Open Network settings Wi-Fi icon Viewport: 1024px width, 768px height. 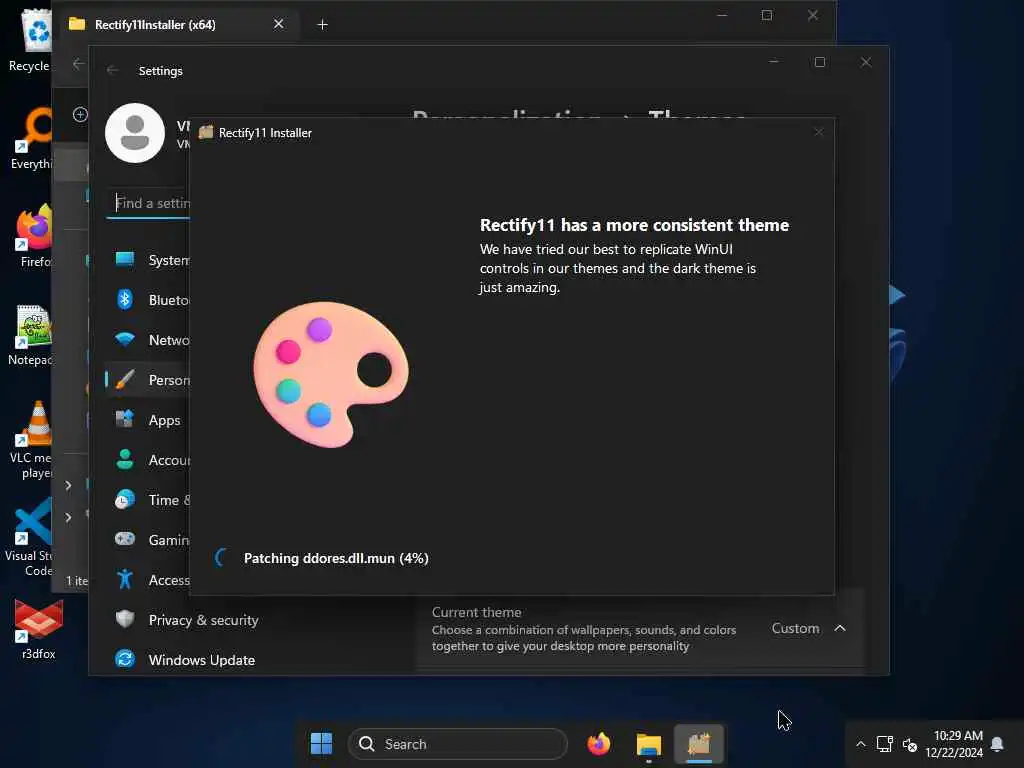pos(125,340)
